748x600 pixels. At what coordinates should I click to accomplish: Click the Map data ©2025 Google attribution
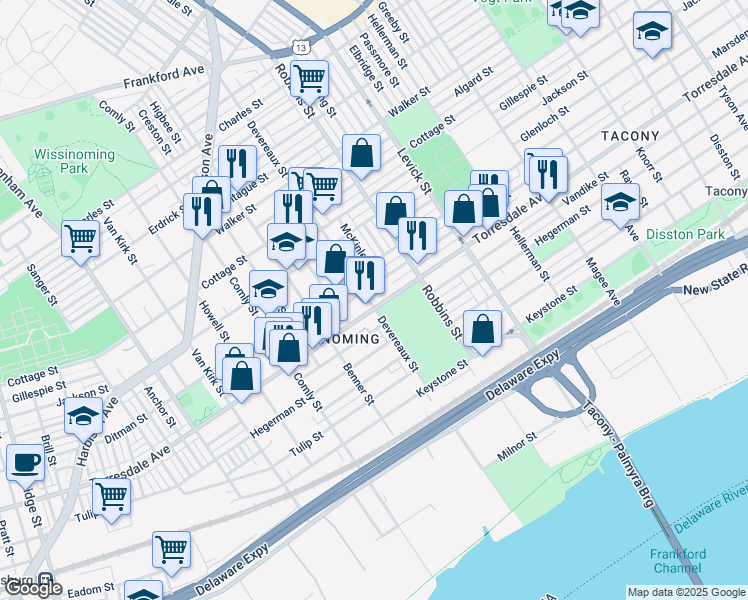click(x=687, y=593)
